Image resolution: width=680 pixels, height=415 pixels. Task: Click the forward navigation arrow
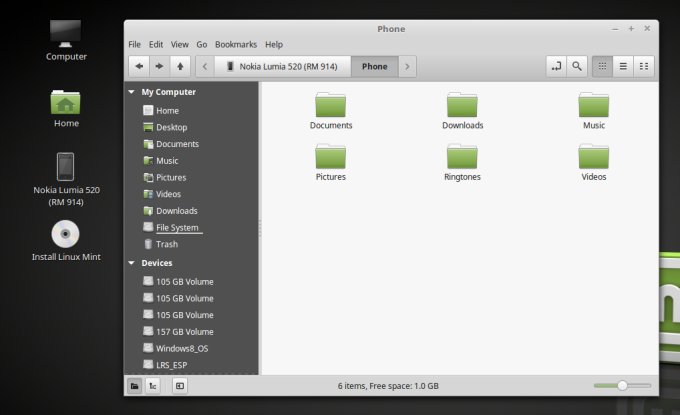tap(159, 66)
